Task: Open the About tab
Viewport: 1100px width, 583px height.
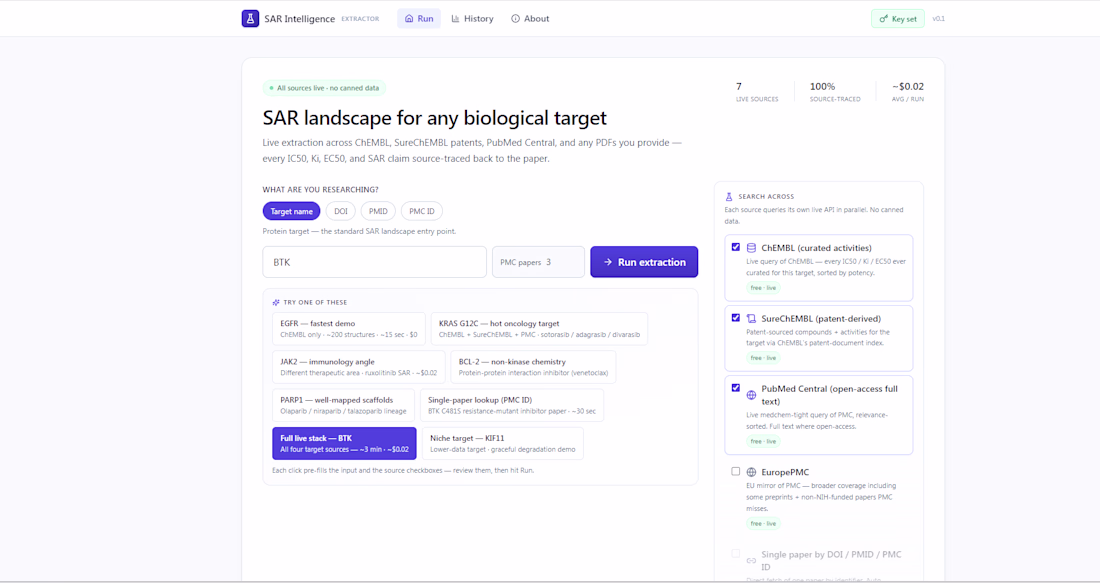Action: [x=530, y=18]
